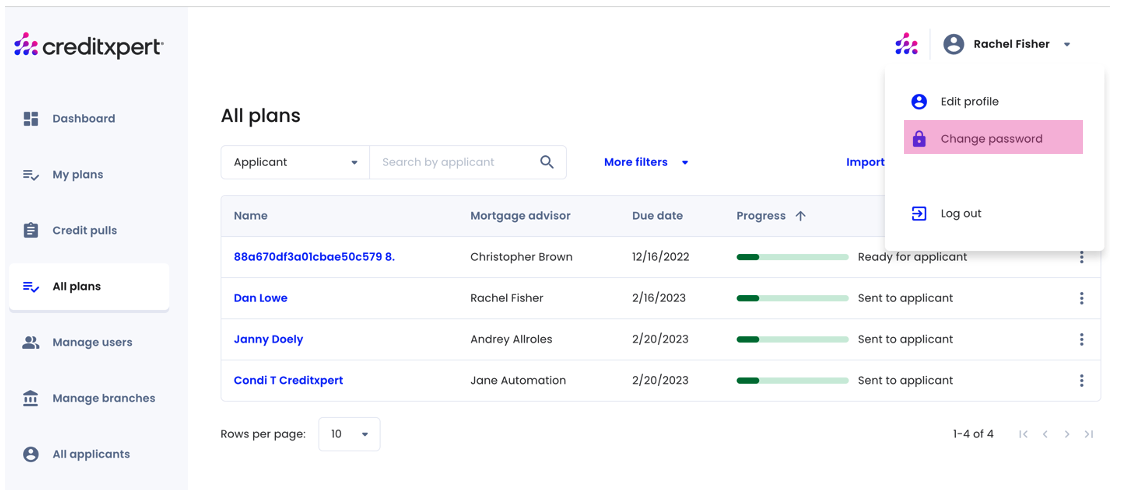The height and width of the screenshot is (490, 1125).
Task: Click the Mortgage advisor column header
Action: [x=520, y=216]
